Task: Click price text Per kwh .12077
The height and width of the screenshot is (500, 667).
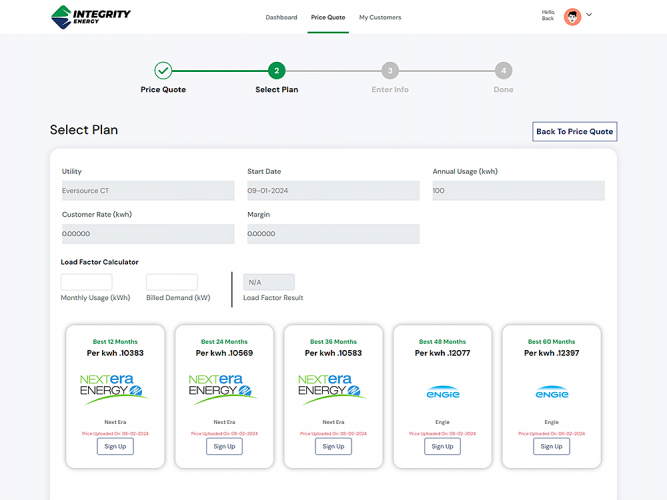Action: click(442, 353)
